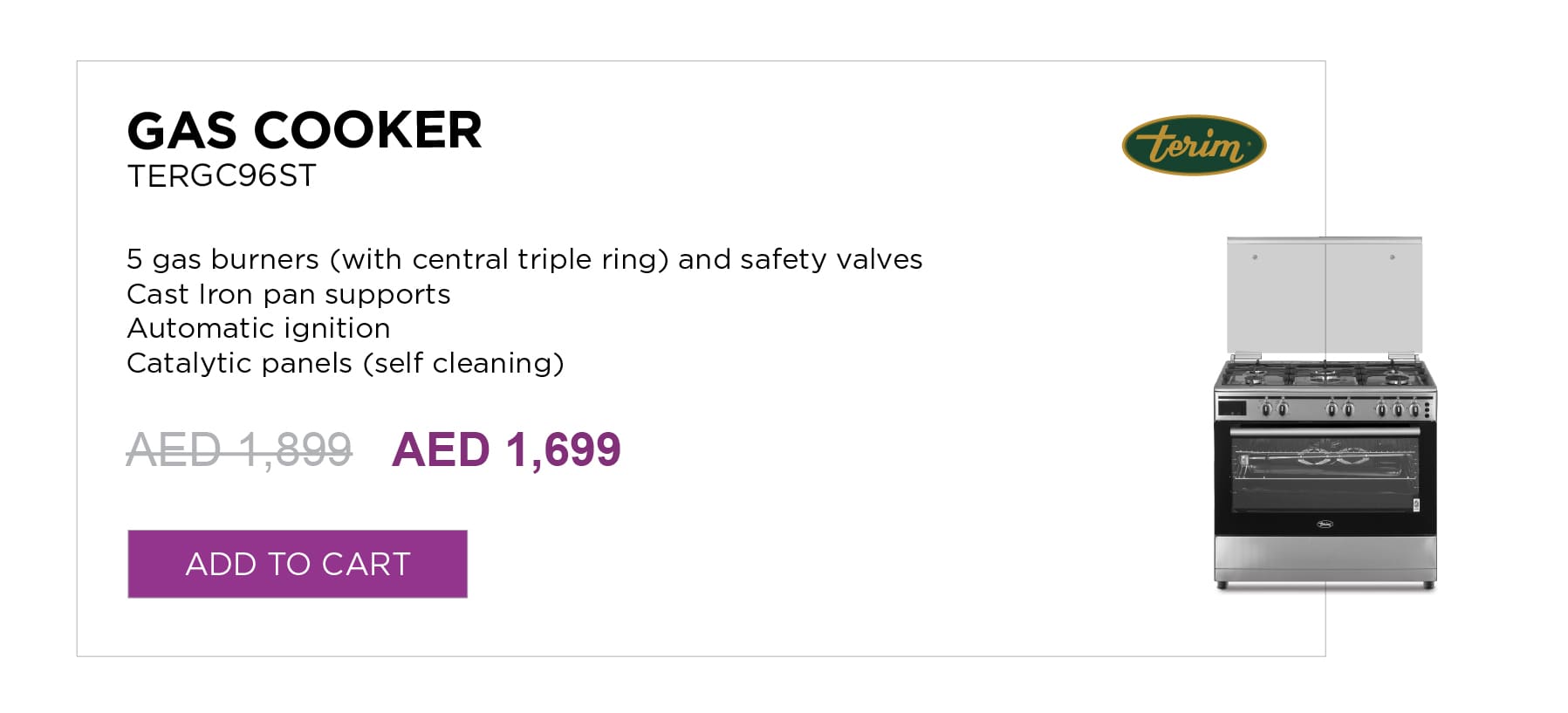Select the GAS COOKER product title

(x=305, y=131)
